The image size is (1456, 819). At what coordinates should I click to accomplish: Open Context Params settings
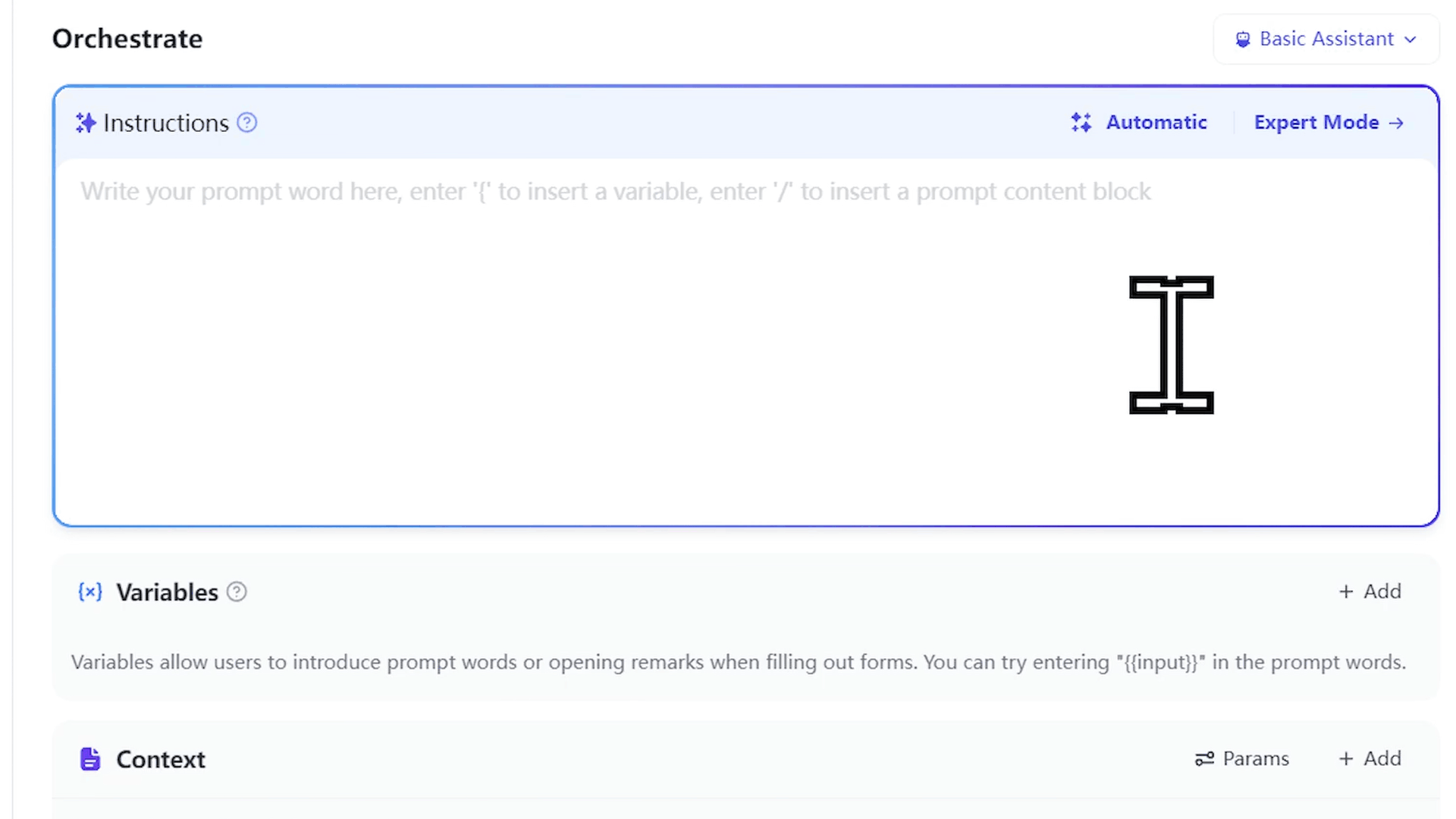pos(1255,759)
